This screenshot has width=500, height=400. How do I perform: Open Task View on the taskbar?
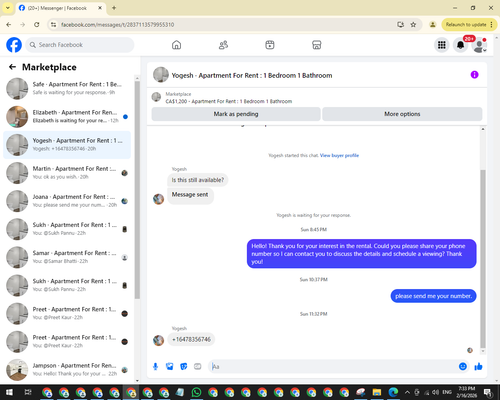[28, 392]
